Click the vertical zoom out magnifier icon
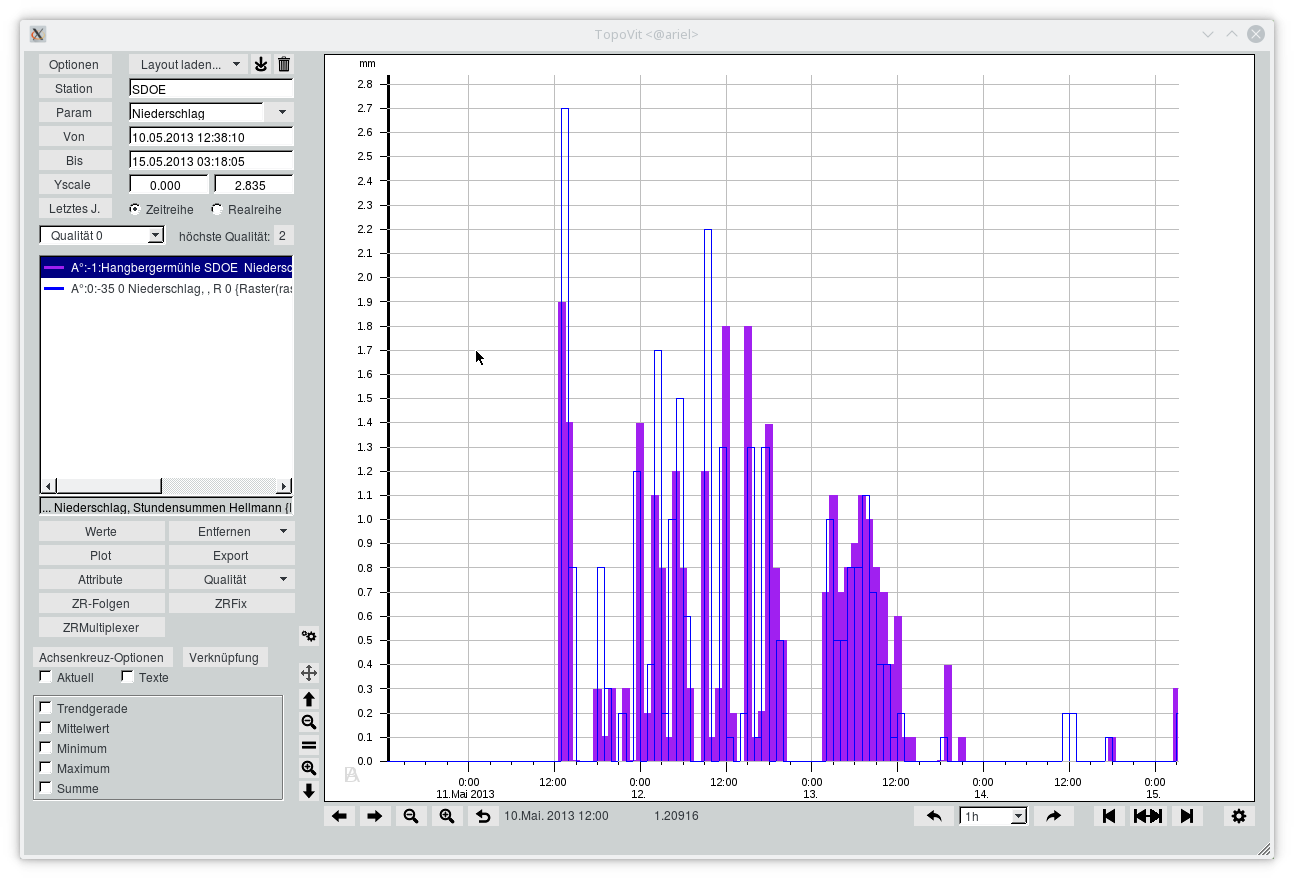Image resolution: width=1294 pixels, height=879 pixels. pos(309,722)
